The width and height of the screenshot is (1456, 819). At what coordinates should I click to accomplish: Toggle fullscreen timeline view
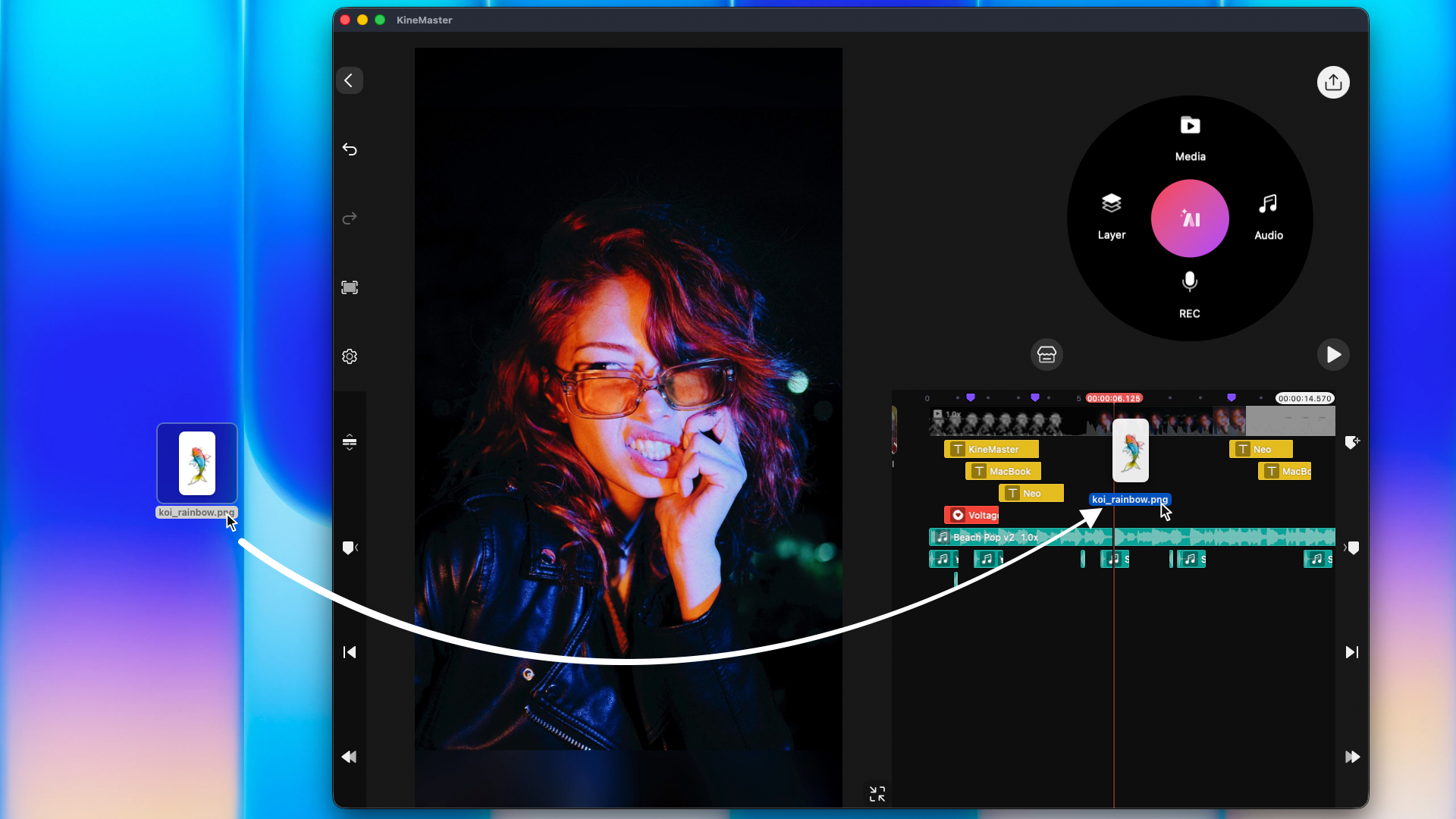click(877, 794)
